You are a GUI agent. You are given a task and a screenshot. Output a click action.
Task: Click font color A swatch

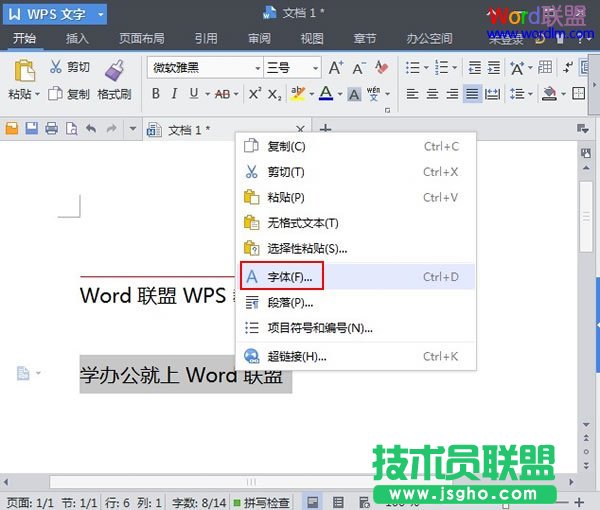pos(326,93)
